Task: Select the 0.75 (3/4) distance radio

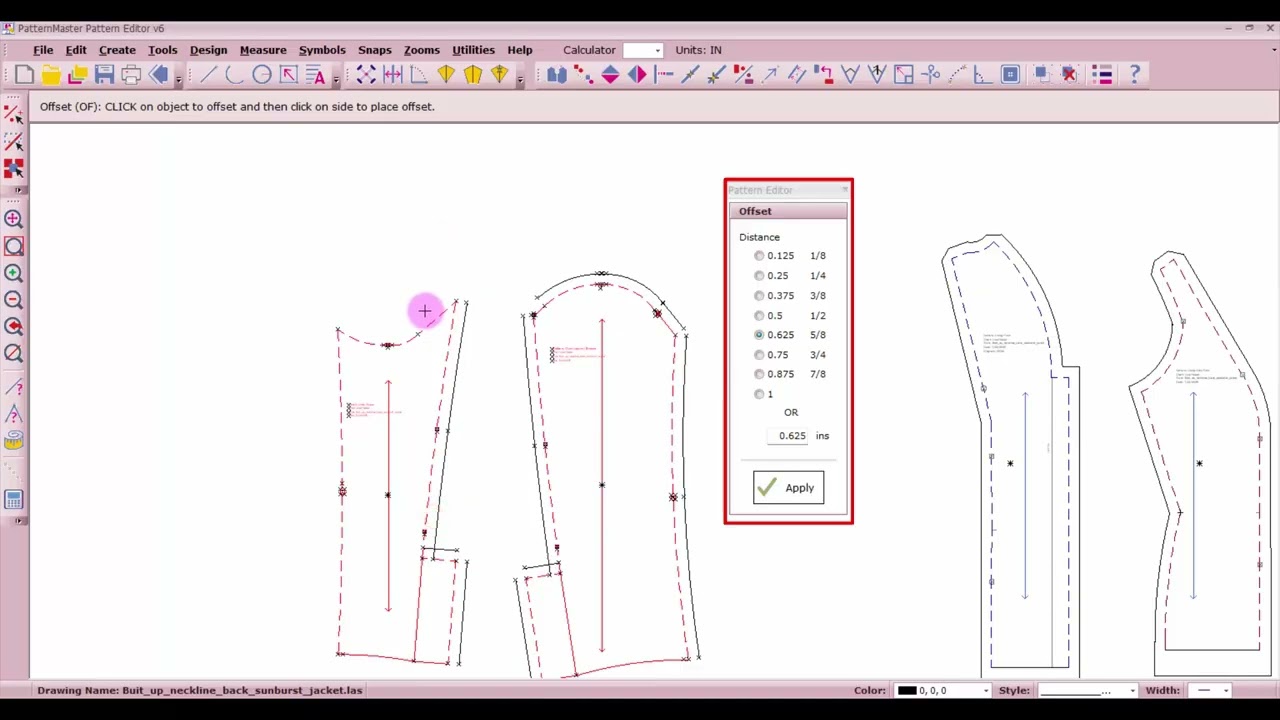Action: pos(759,355)
